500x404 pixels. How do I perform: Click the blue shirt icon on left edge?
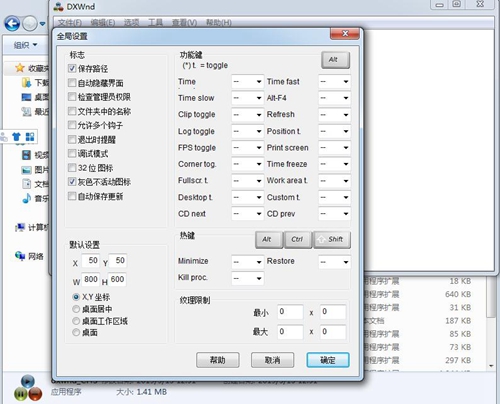[x=16, y=136]
